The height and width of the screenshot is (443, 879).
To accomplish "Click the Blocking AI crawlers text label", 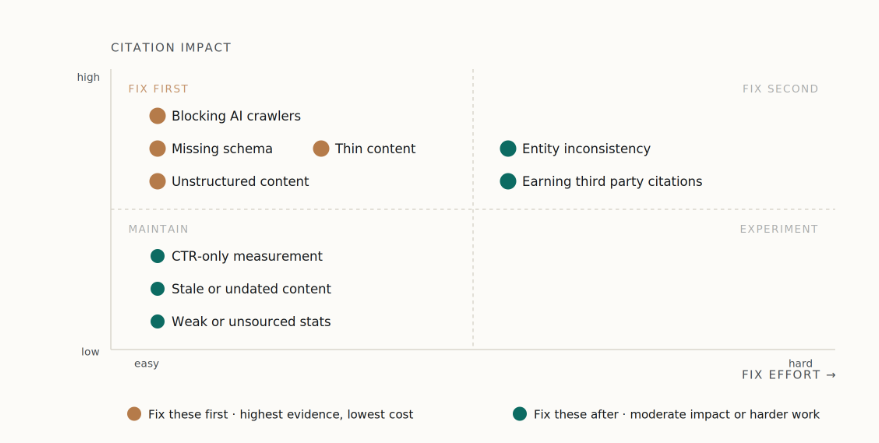I will click(236, 116).
